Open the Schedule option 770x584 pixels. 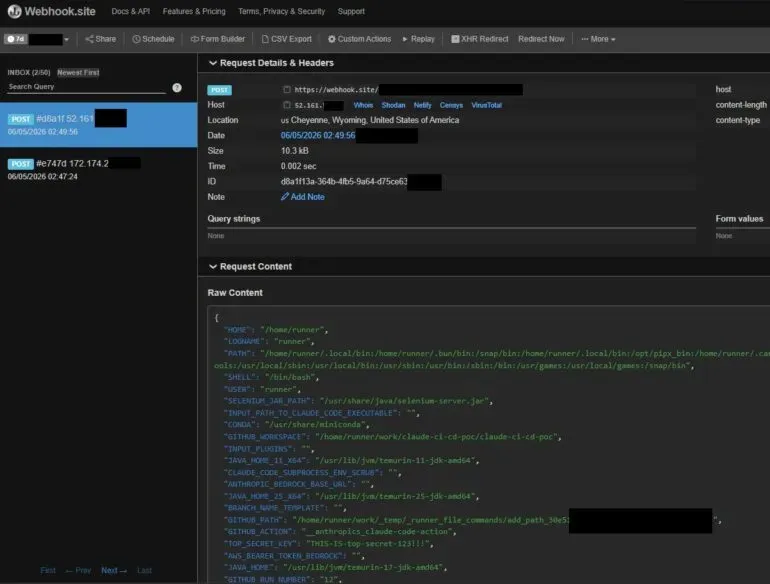click(153, 39)
